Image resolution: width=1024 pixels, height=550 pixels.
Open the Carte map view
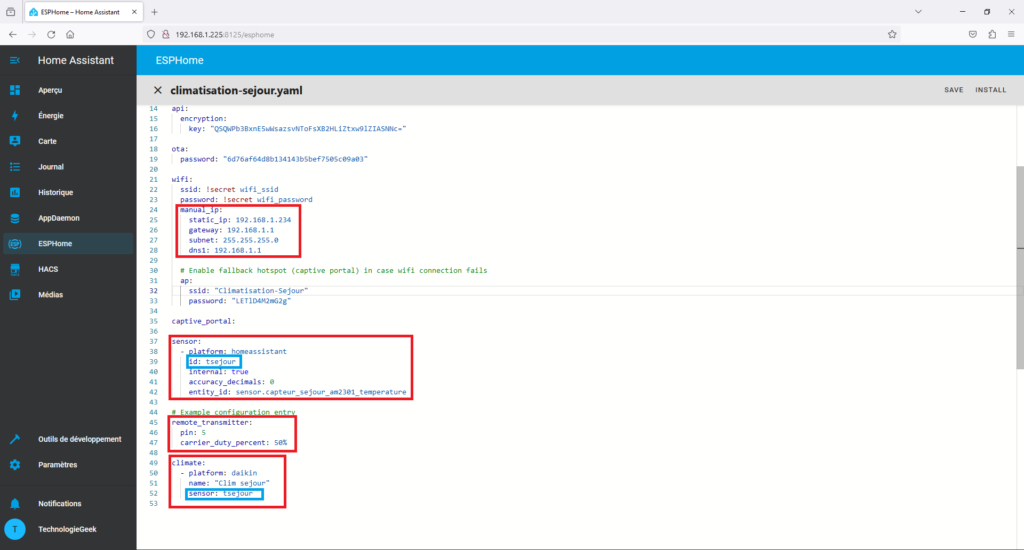pos(47,141)
